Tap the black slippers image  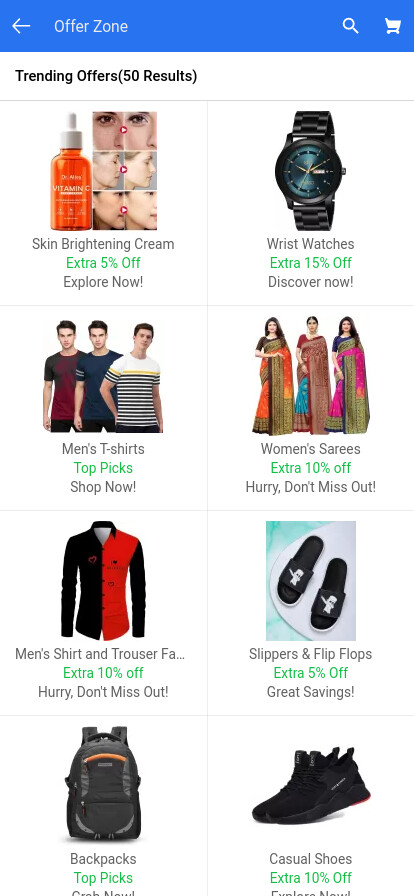point(310,581)
